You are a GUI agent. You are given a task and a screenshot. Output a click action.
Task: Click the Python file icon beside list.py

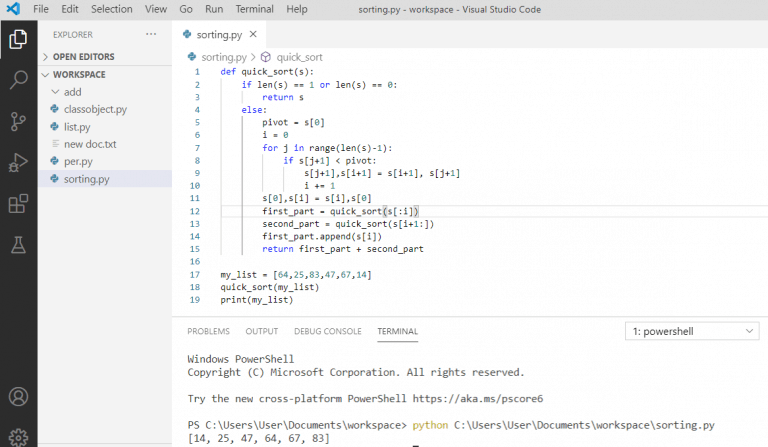pos(54,127)
